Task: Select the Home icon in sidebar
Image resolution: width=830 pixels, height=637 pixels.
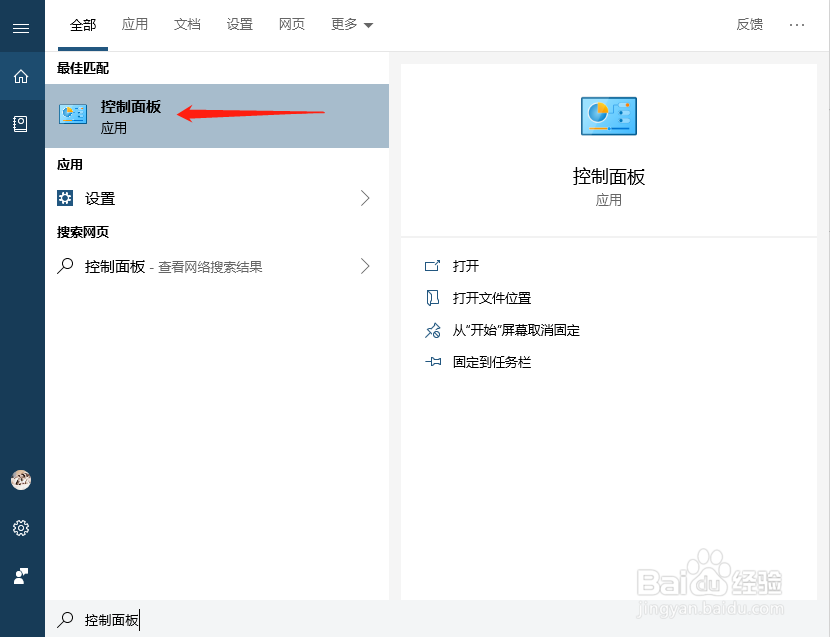Action: [21, 77]
